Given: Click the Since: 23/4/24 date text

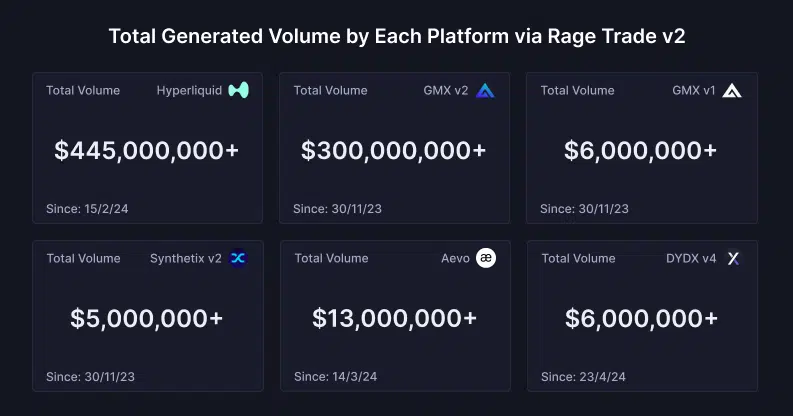Looking at the screenshot, I should click(583, 377).
